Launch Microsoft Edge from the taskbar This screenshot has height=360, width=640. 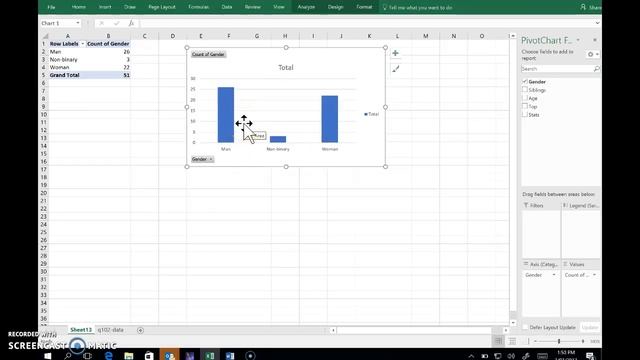pos(109,356)
